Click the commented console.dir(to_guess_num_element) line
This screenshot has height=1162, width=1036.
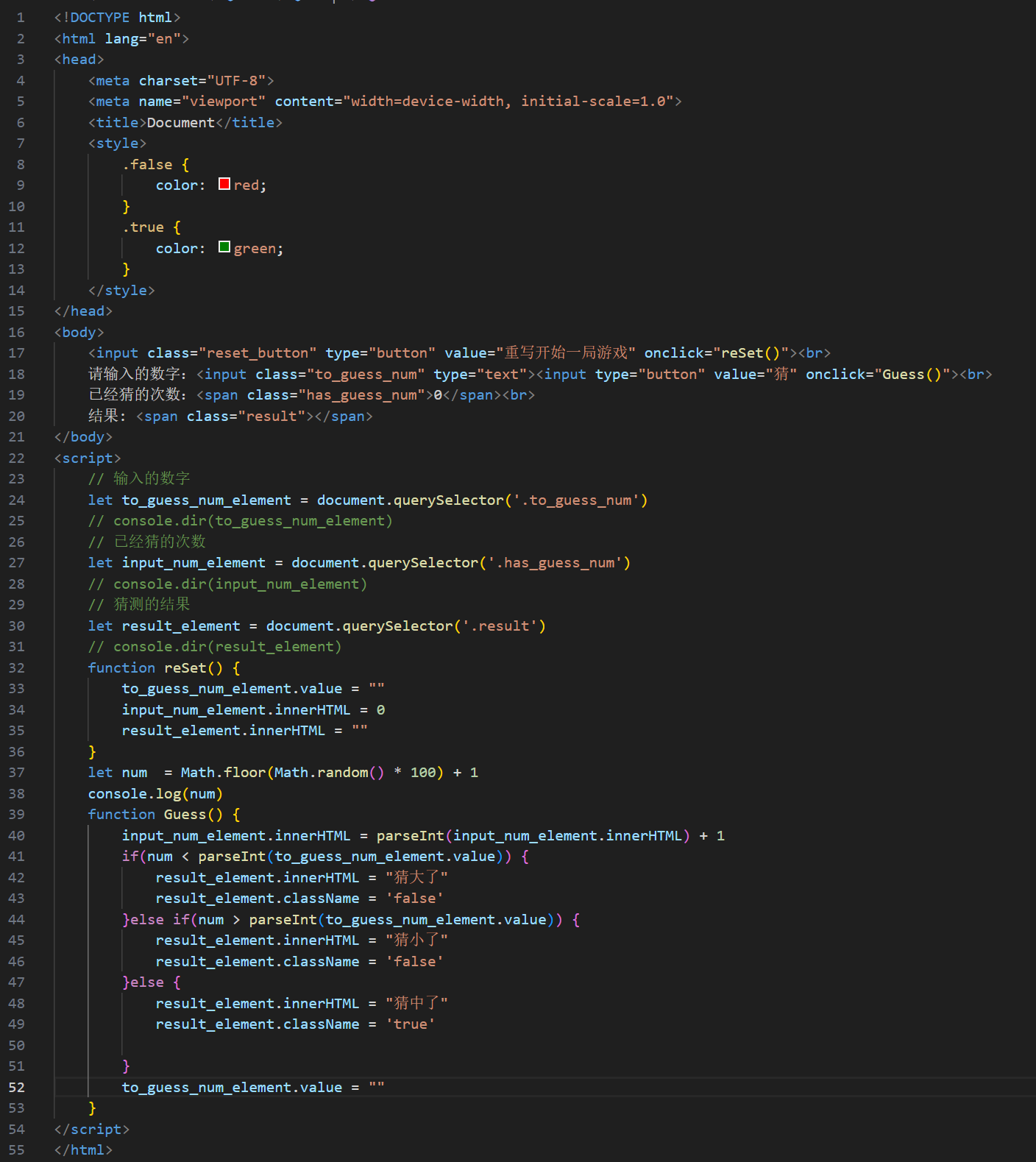(x=241, y=520)
